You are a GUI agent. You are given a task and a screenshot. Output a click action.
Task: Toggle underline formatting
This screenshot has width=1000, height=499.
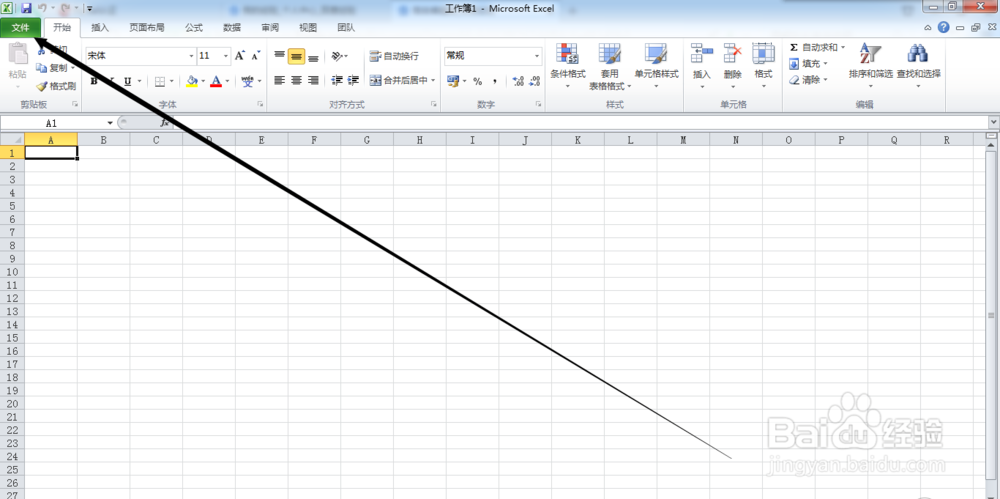128,81
